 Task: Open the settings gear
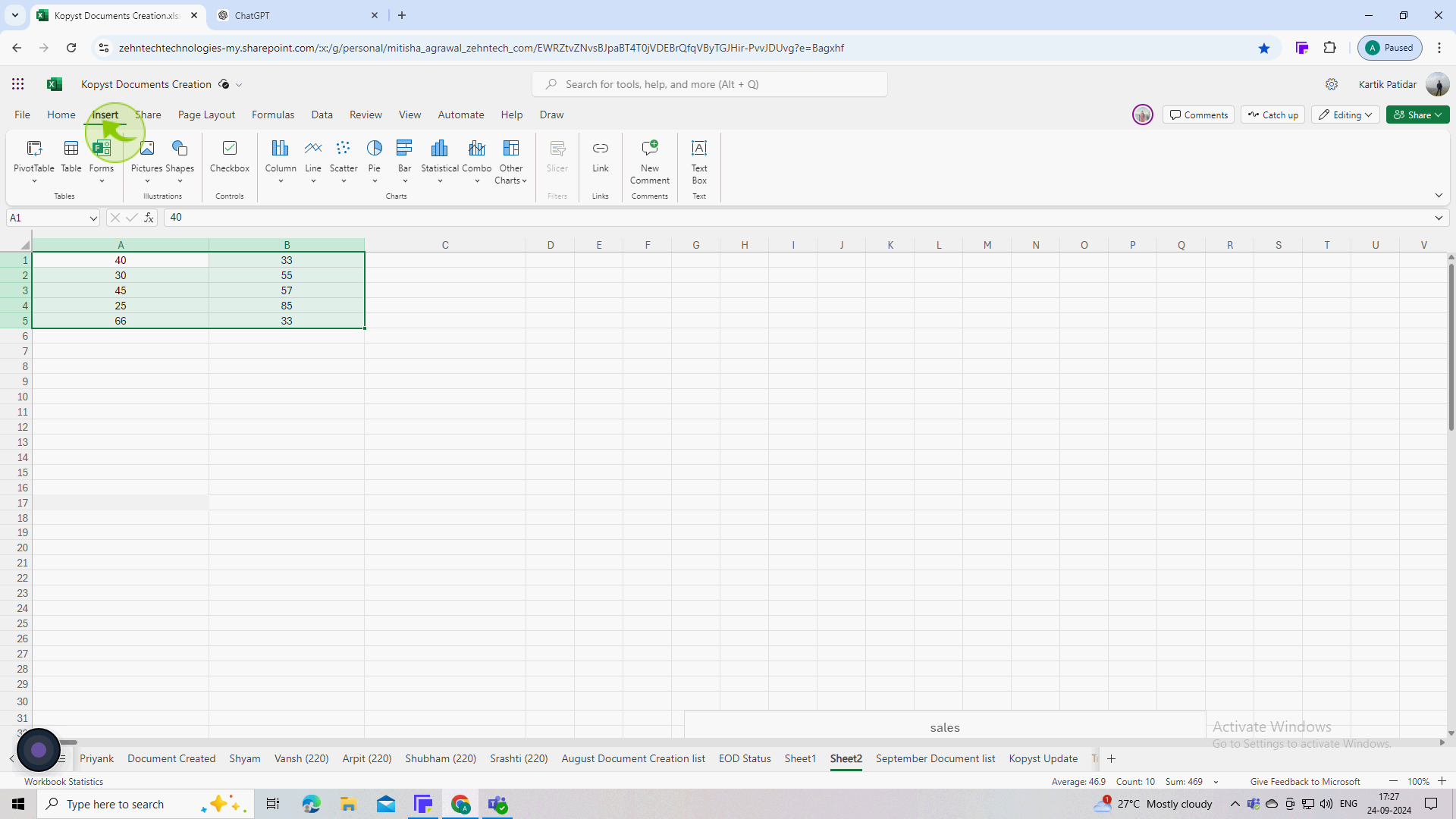pyautogui.click(x=1332, y=84)
